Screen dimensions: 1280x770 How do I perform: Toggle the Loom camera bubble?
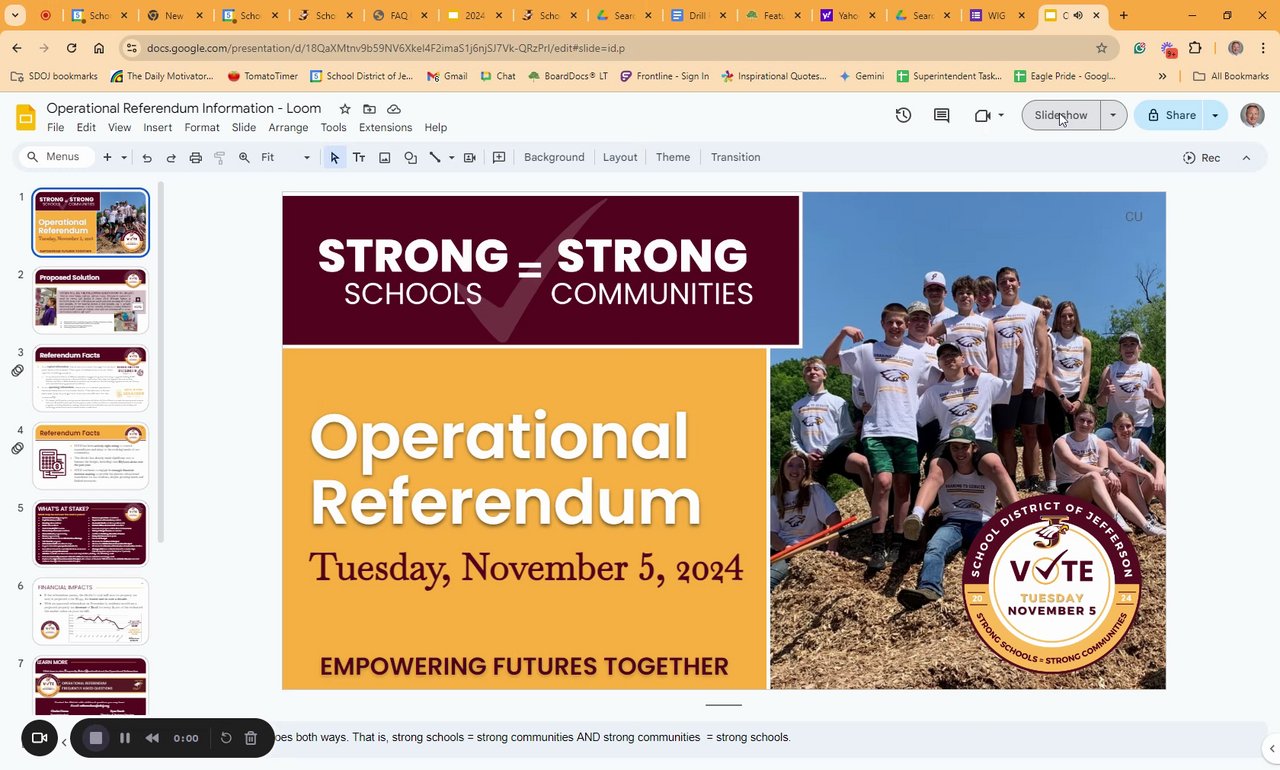coord(39,738)
